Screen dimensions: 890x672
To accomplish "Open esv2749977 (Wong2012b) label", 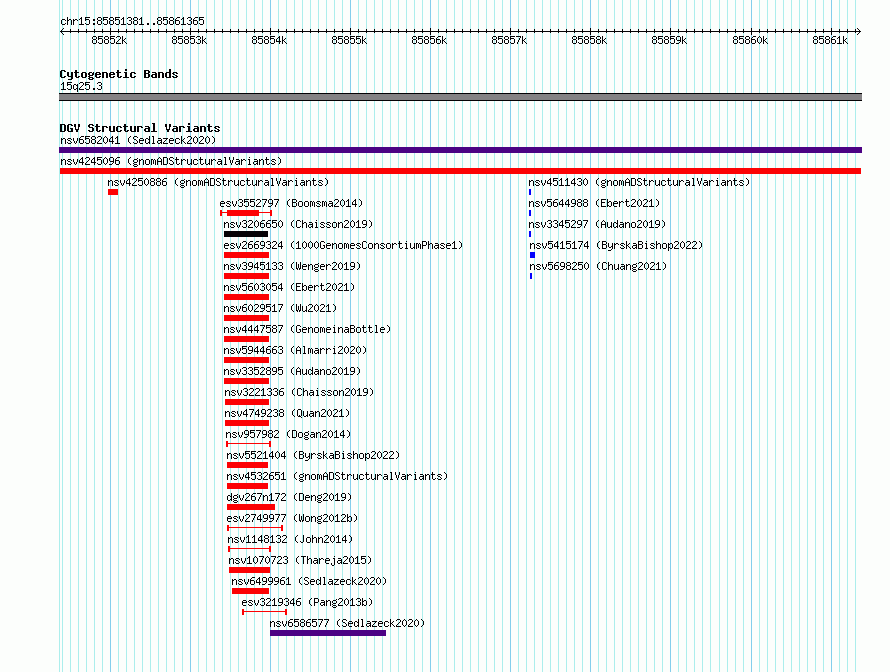I will [x=292, y=518].
